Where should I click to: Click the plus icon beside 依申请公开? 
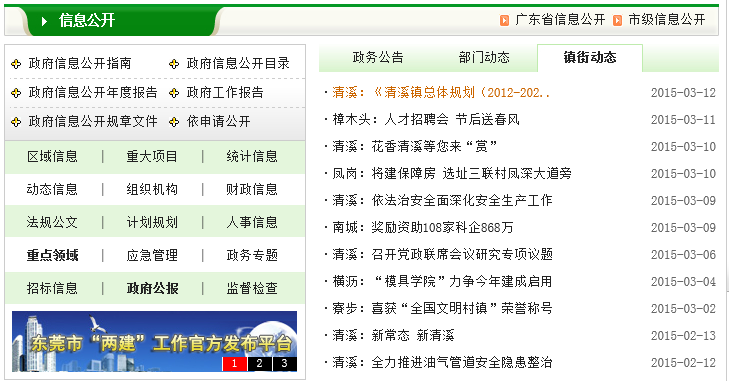pyautogui.click(x=174, y=122)
